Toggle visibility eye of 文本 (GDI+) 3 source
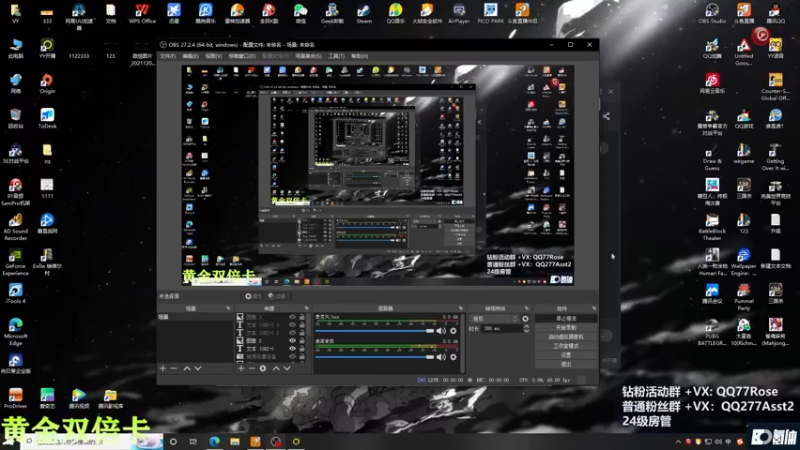 [292, 324]
